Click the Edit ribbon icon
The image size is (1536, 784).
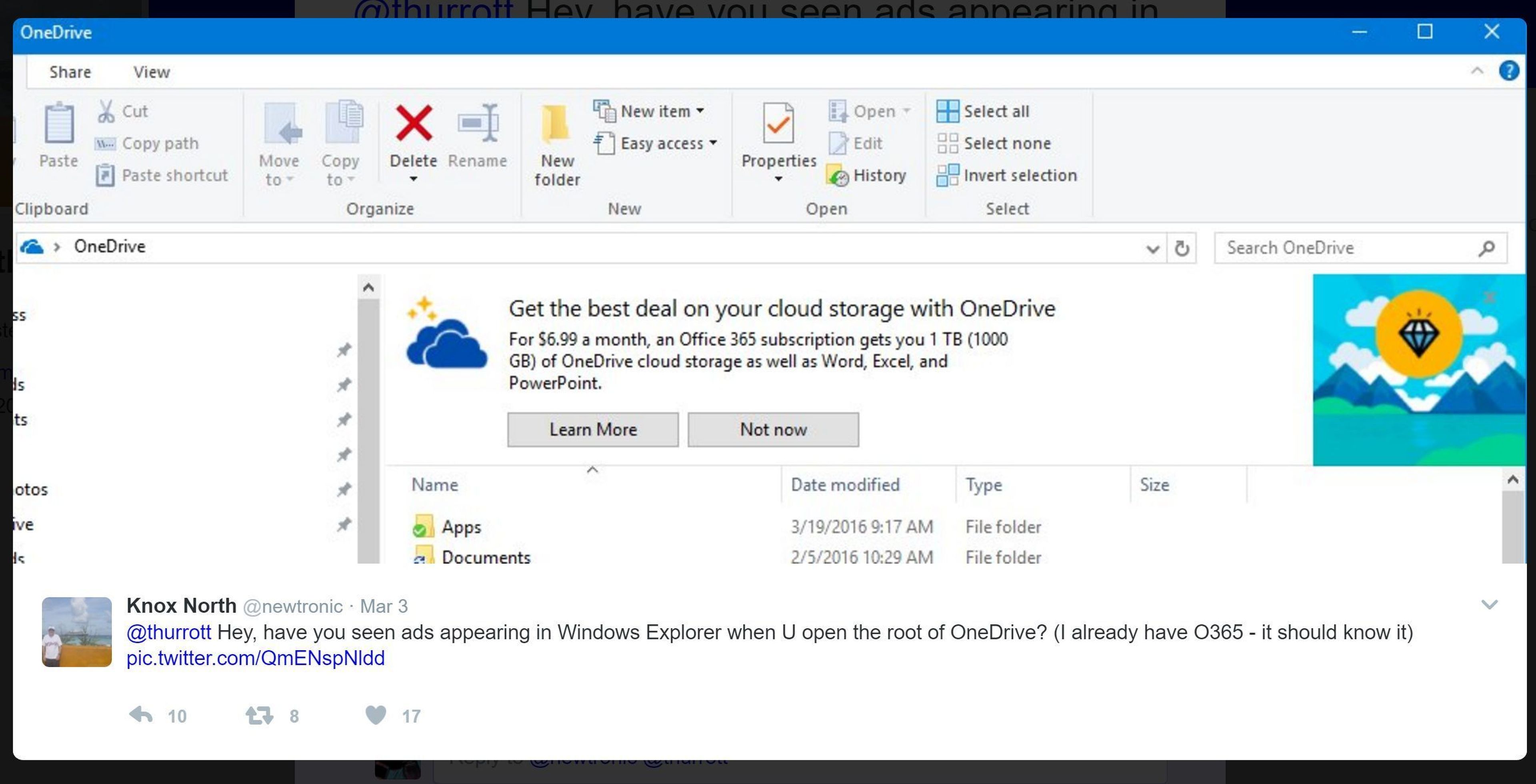pos(838,144)
